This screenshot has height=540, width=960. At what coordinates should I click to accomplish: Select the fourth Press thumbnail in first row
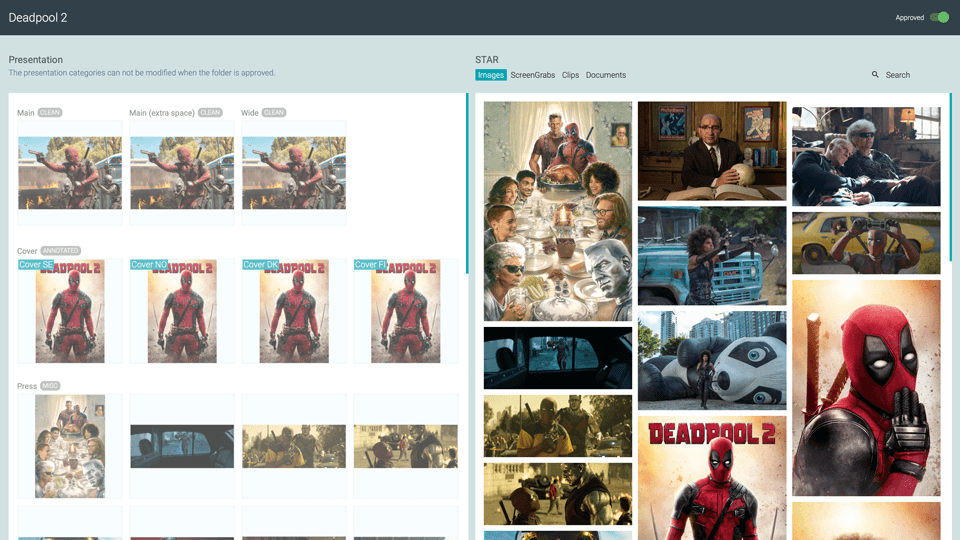405,446
